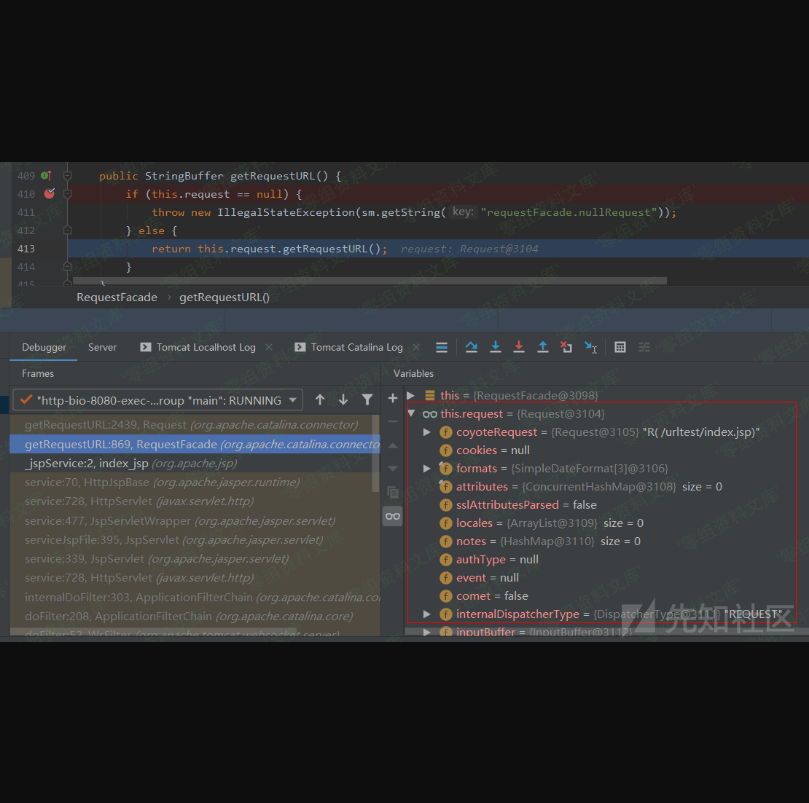Move the watch down with the Variables arrow

pyautogui.click(x=393, y=469)
